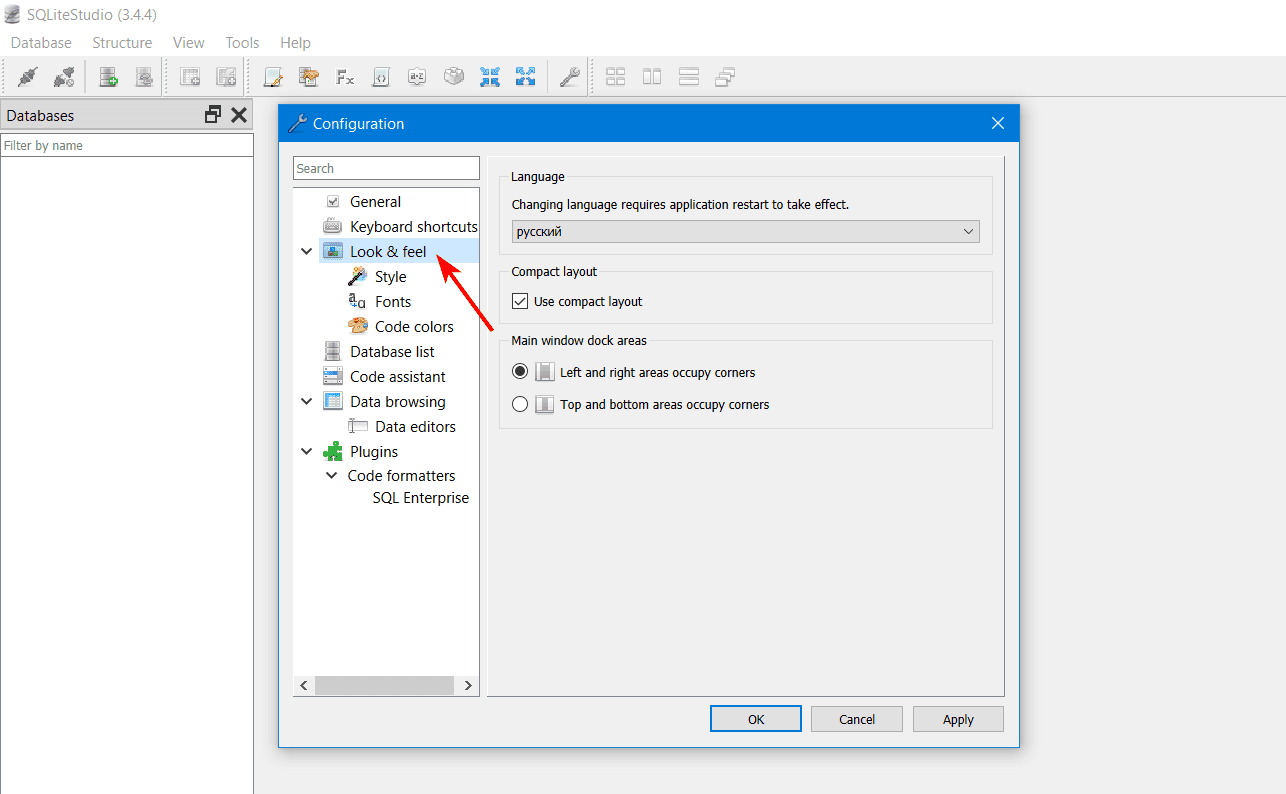Viewport: 1286px width, 794px height.
Task: Click the Cancel button
Action: coord(856,719)
